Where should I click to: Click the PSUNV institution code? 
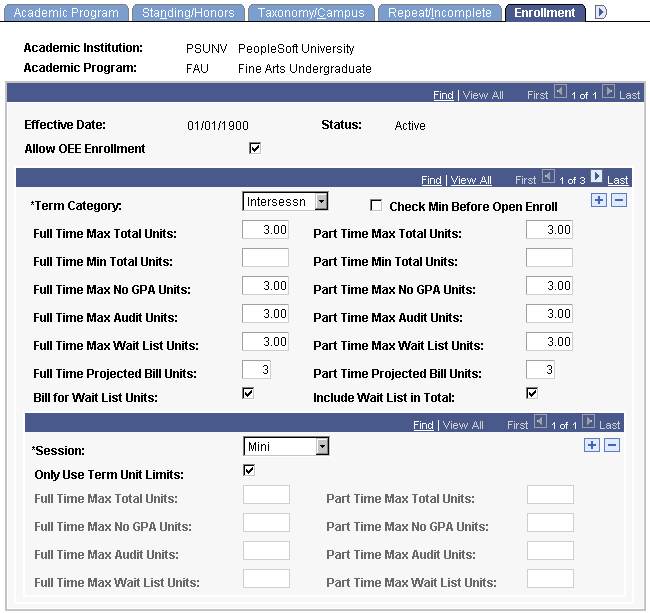206,49
